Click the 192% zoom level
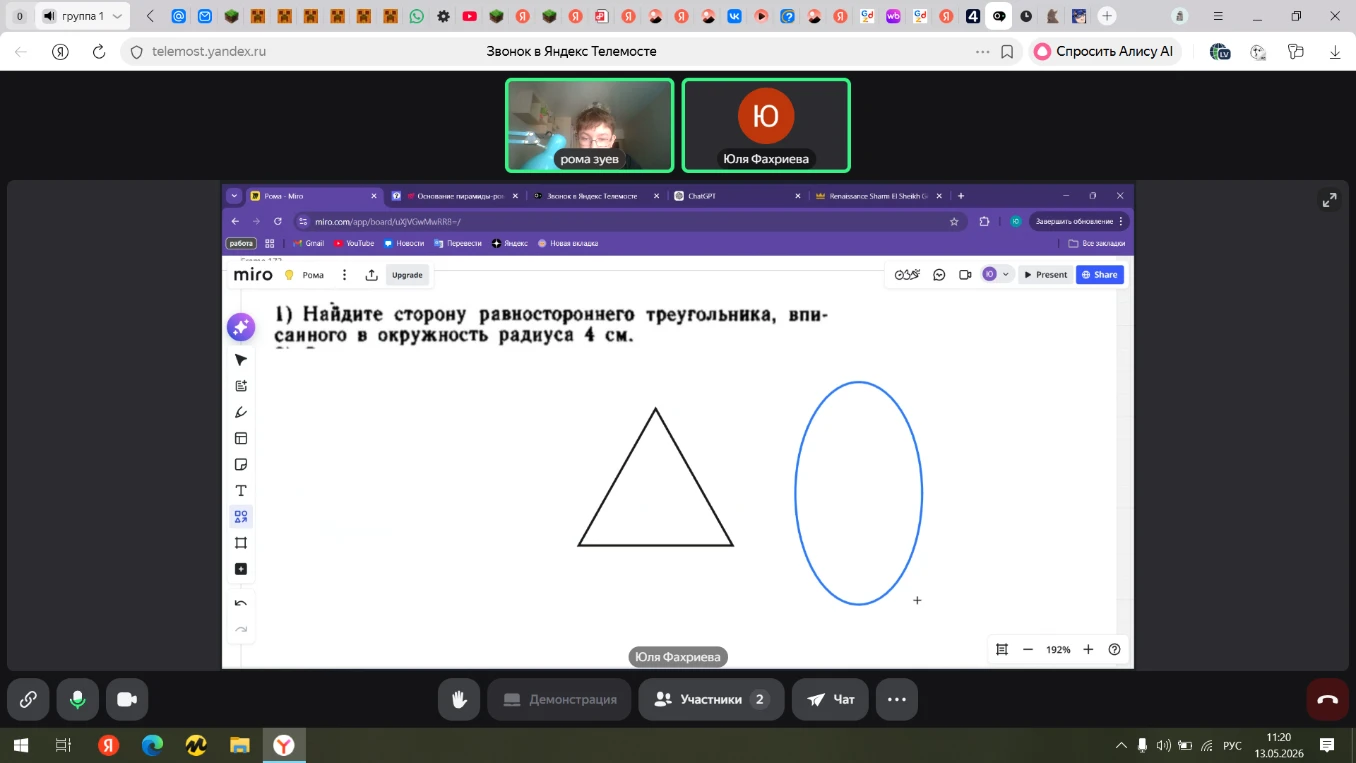 click(x=1058, y=649)
